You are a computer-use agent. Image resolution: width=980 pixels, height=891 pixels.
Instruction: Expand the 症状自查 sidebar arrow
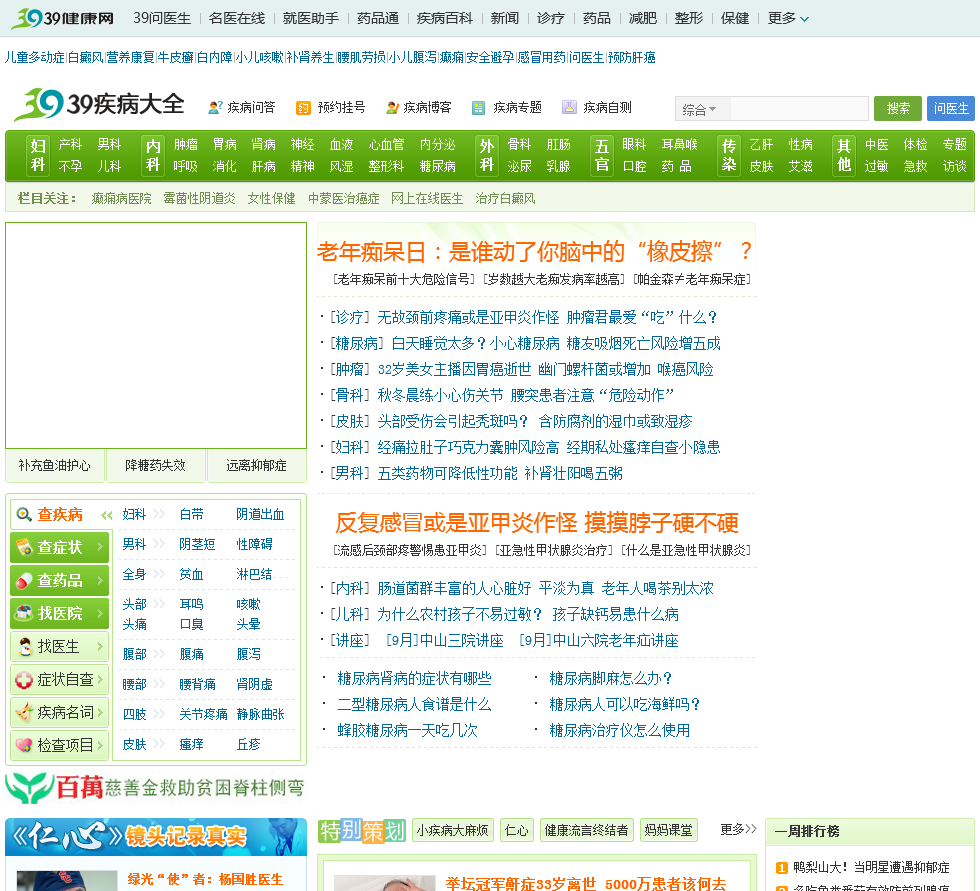pos(100,679)
